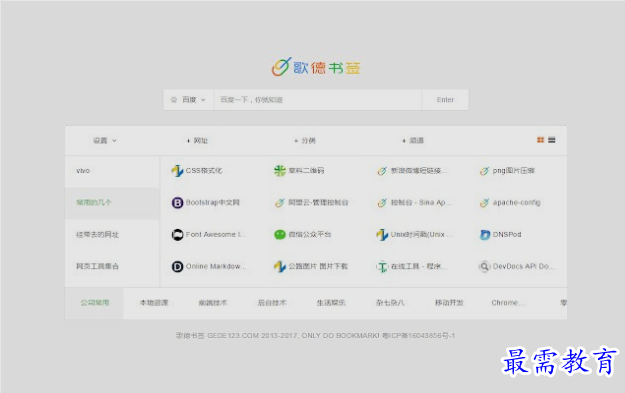
Task: Click the 公路图片 图片下载 bookmark icon
Action: coord(280,266)
